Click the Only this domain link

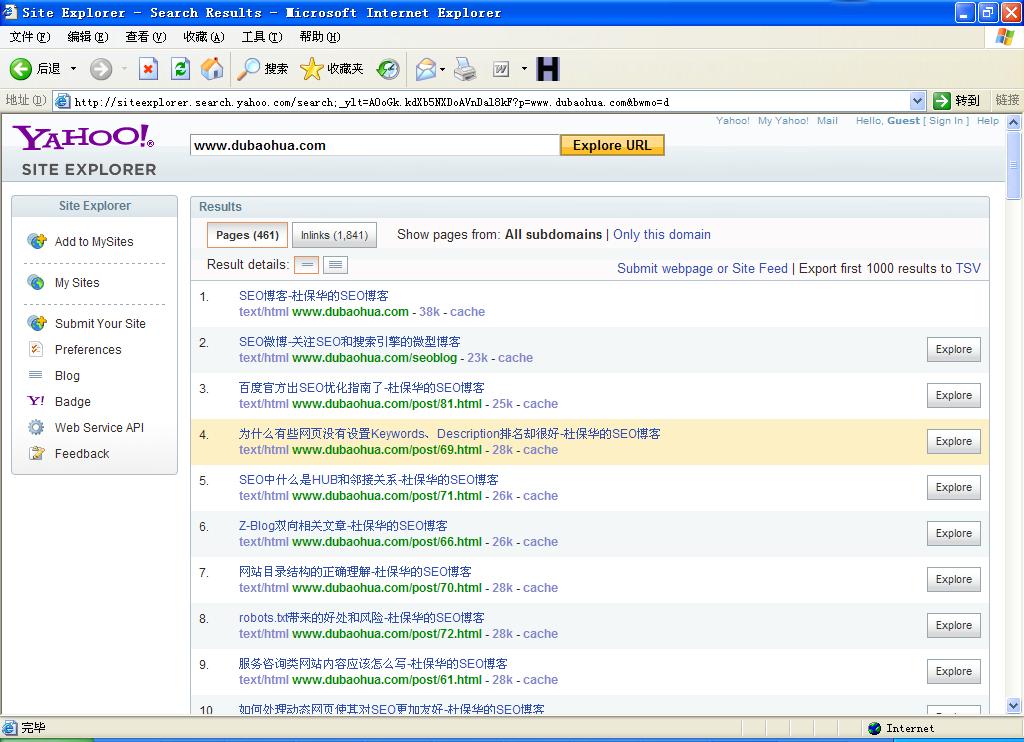tap(662, 234)
